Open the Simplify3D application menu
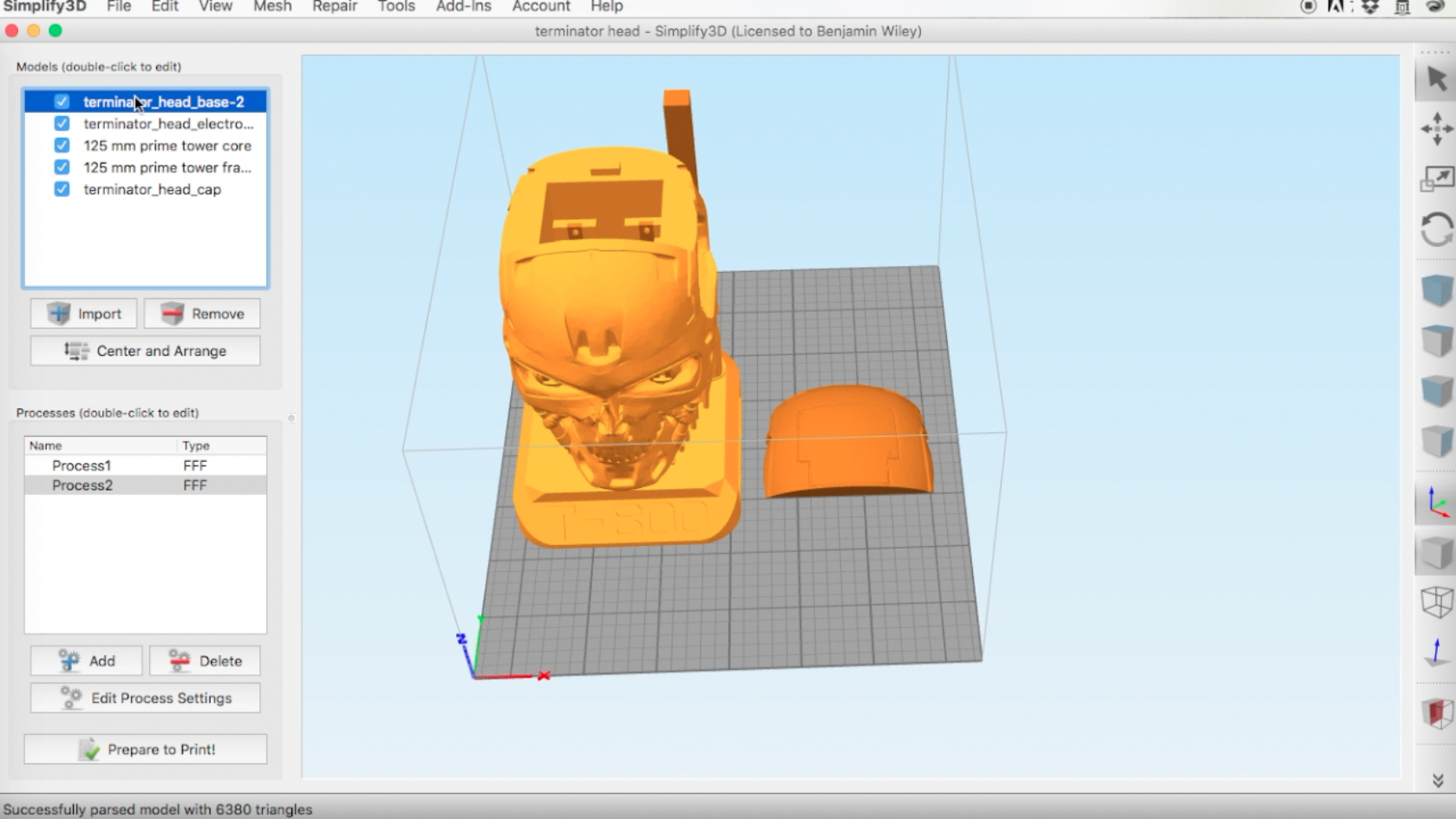Viewport: 1456px width, 819px height. (45, 7)
